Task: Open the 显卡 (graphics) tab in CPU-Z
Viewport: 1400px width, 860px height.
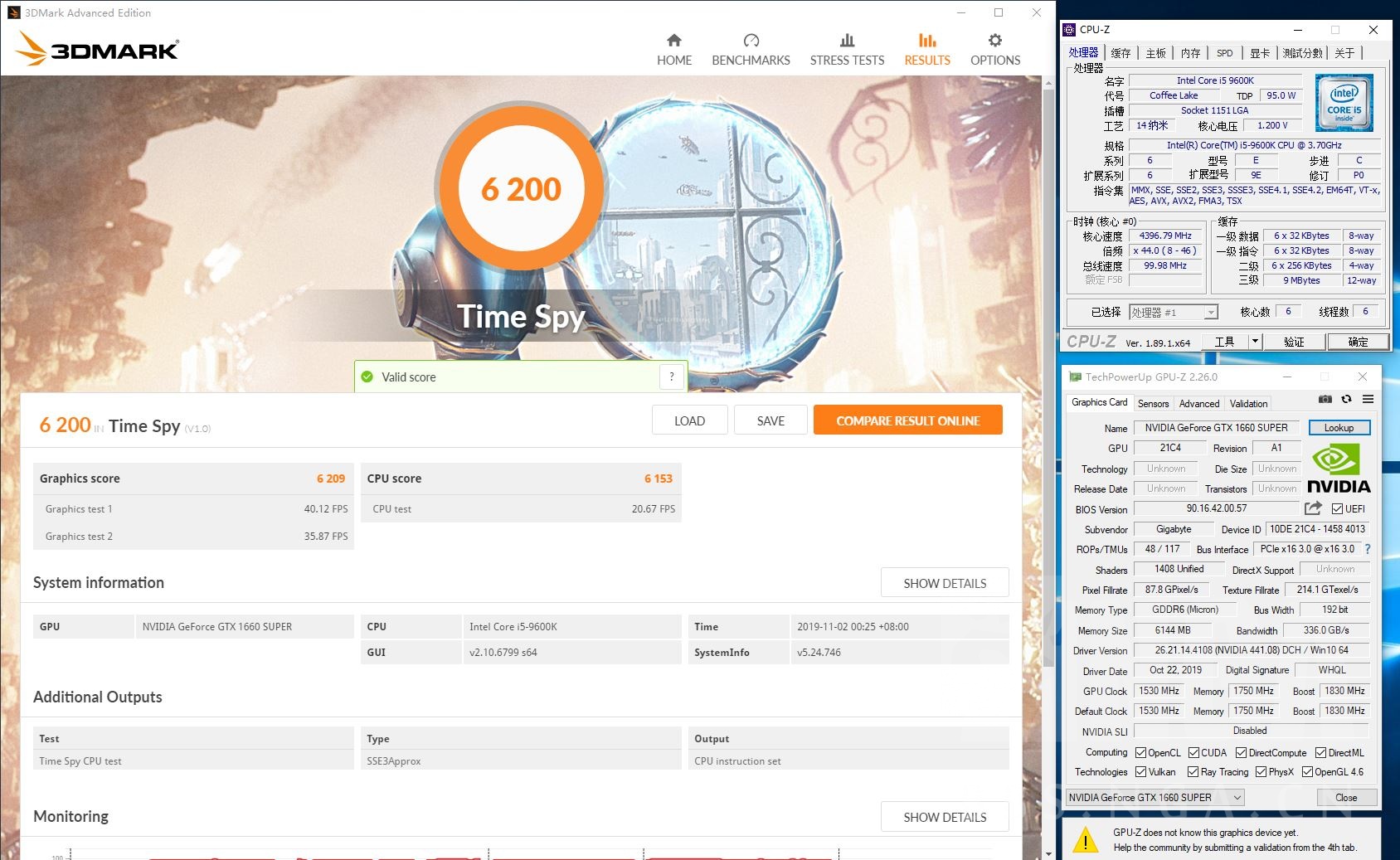Action: (1259, 53)
